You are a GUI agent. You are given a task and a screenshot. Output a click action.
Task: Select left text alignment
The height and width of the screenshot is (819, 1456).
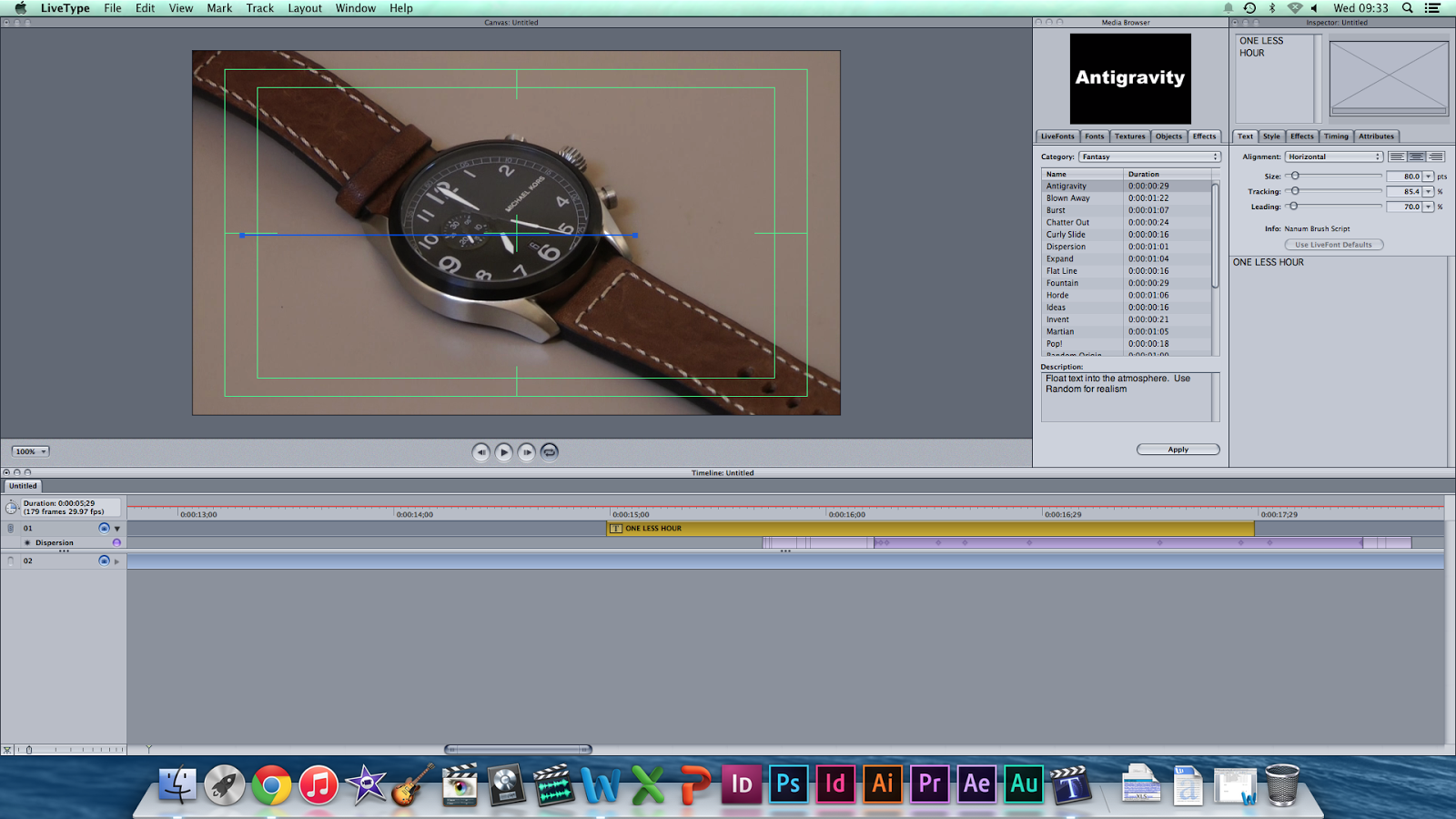point(1397,157)
